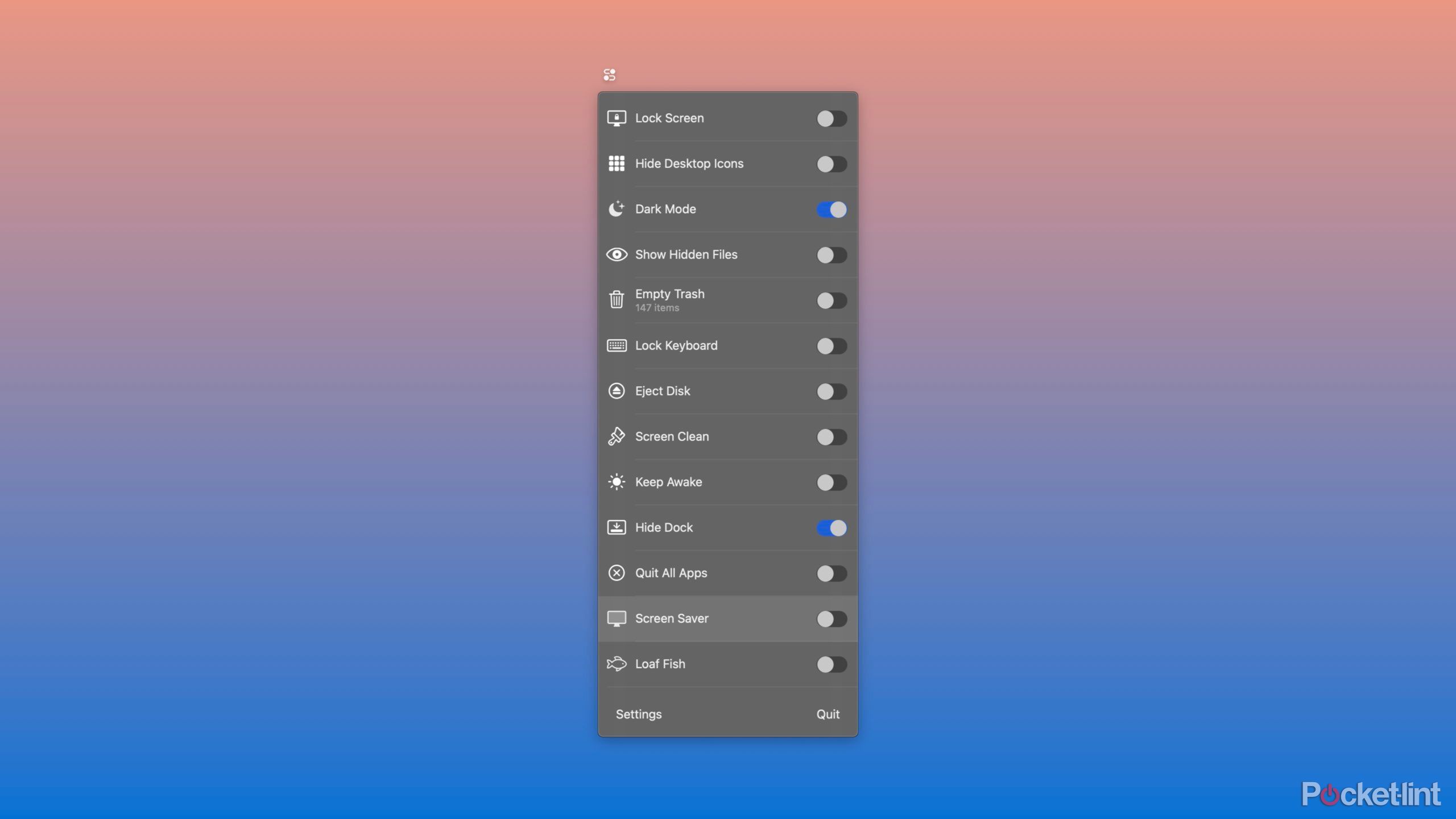Toggle on Screen Saver switch
The image size is (1456, 819).
coord(832,619)
